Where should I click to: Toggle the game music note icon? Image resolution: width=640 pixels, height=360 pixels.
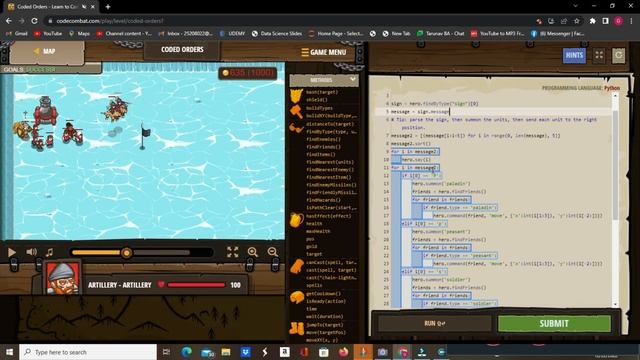point(49,252)
